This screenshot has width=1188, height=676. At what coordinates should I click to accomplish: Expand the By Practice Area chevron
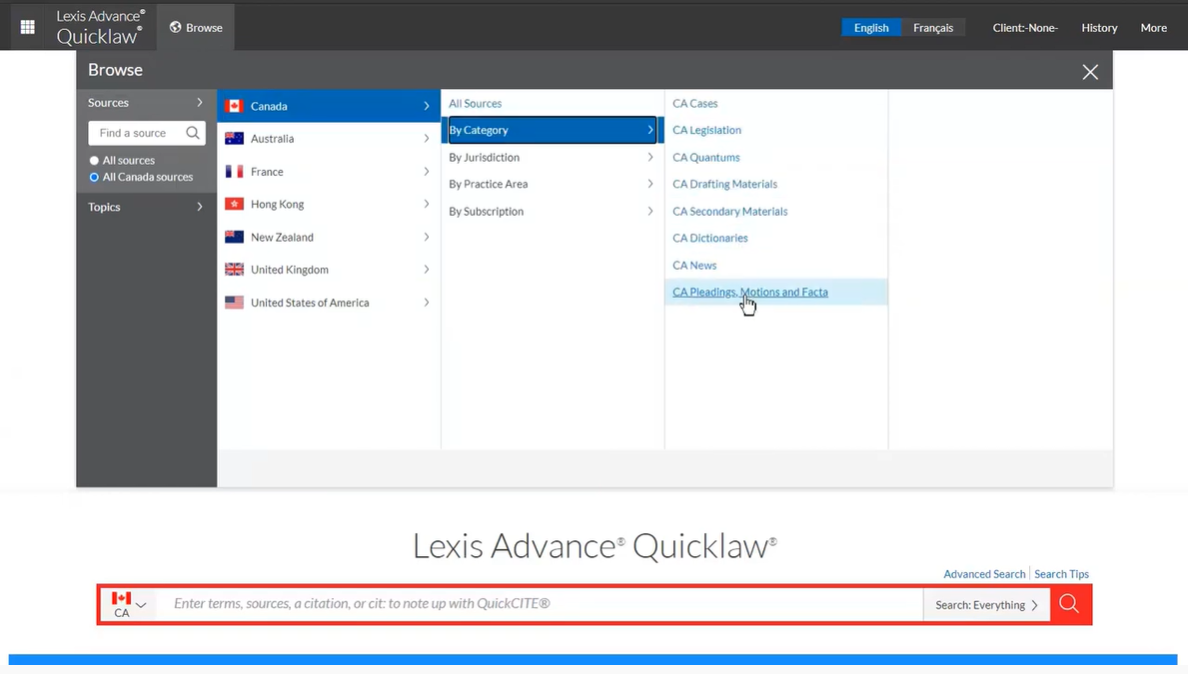[650, 183]
